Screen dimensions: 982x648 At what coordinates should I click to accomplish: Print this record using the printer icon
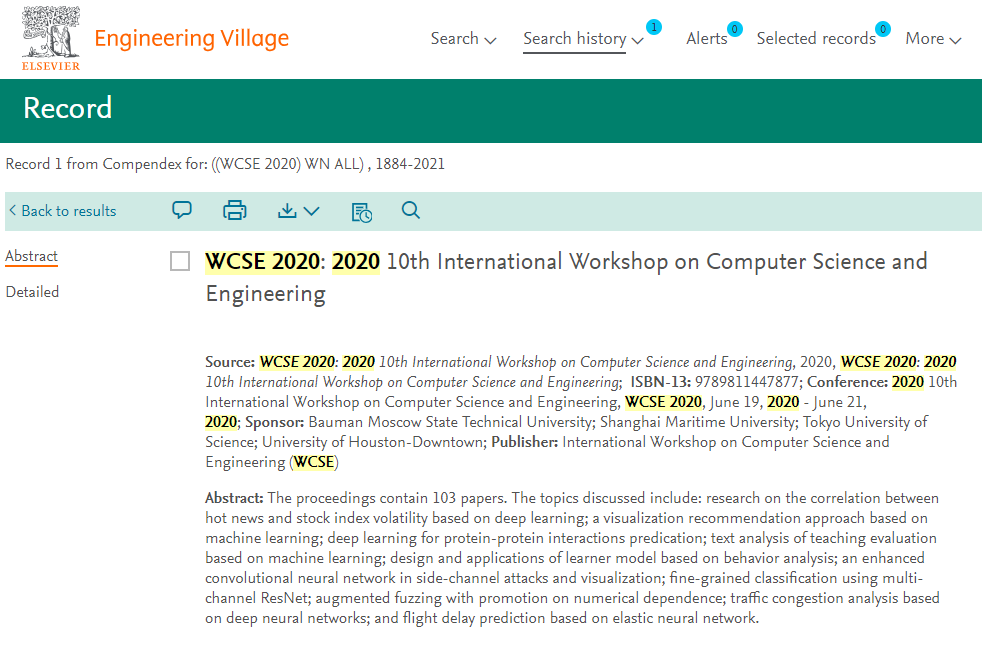(234, 210)
